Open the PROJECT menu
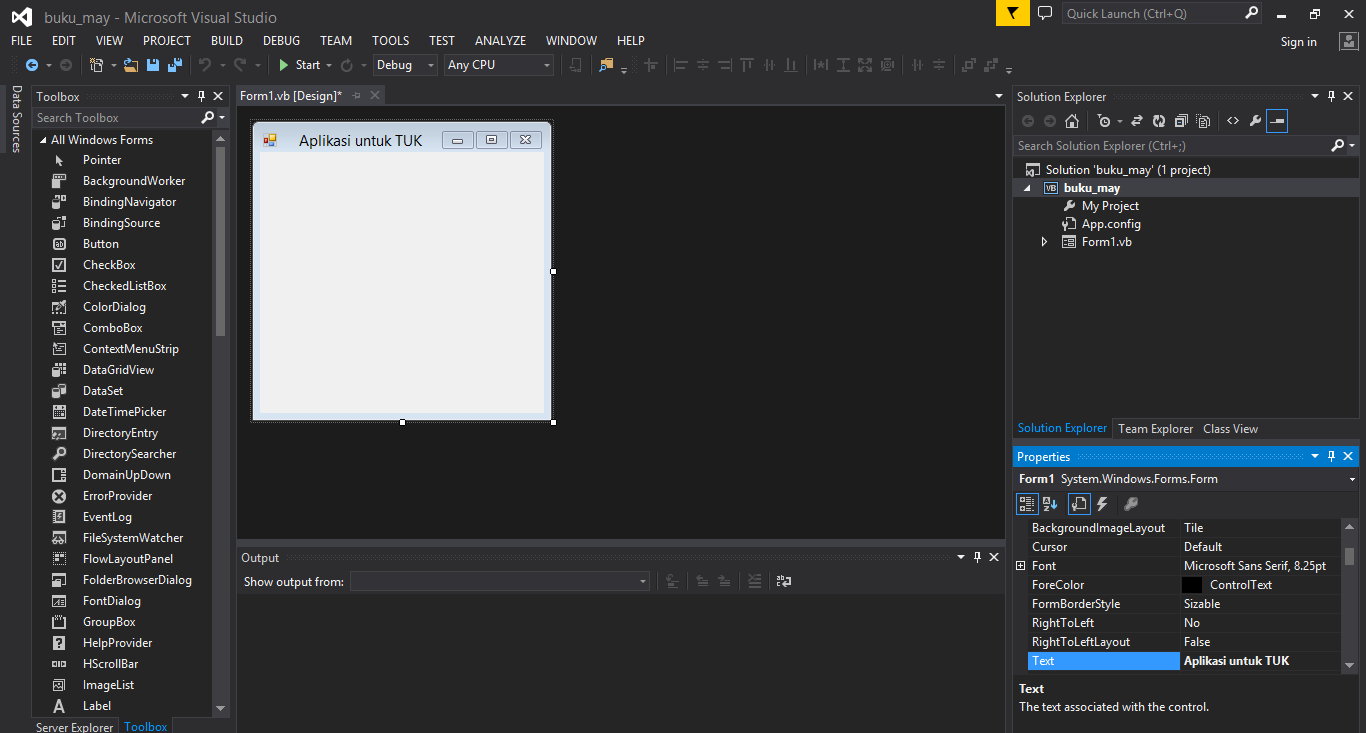Screen dimensions: 1366x733 pos(166,41)
